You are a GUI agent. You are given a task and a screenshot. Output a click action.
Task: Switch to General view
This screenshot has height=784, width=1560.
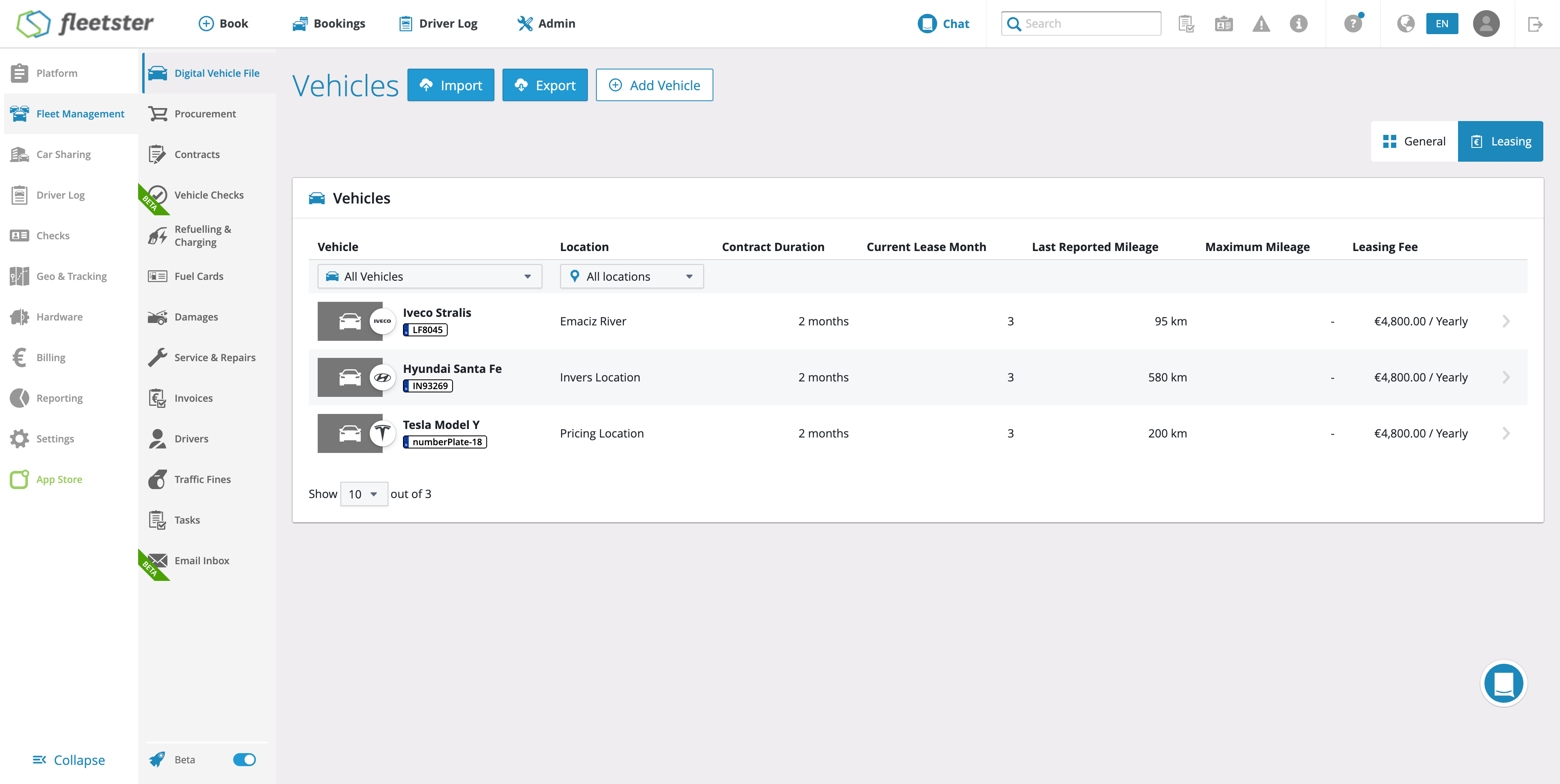tap(1414, 141)
